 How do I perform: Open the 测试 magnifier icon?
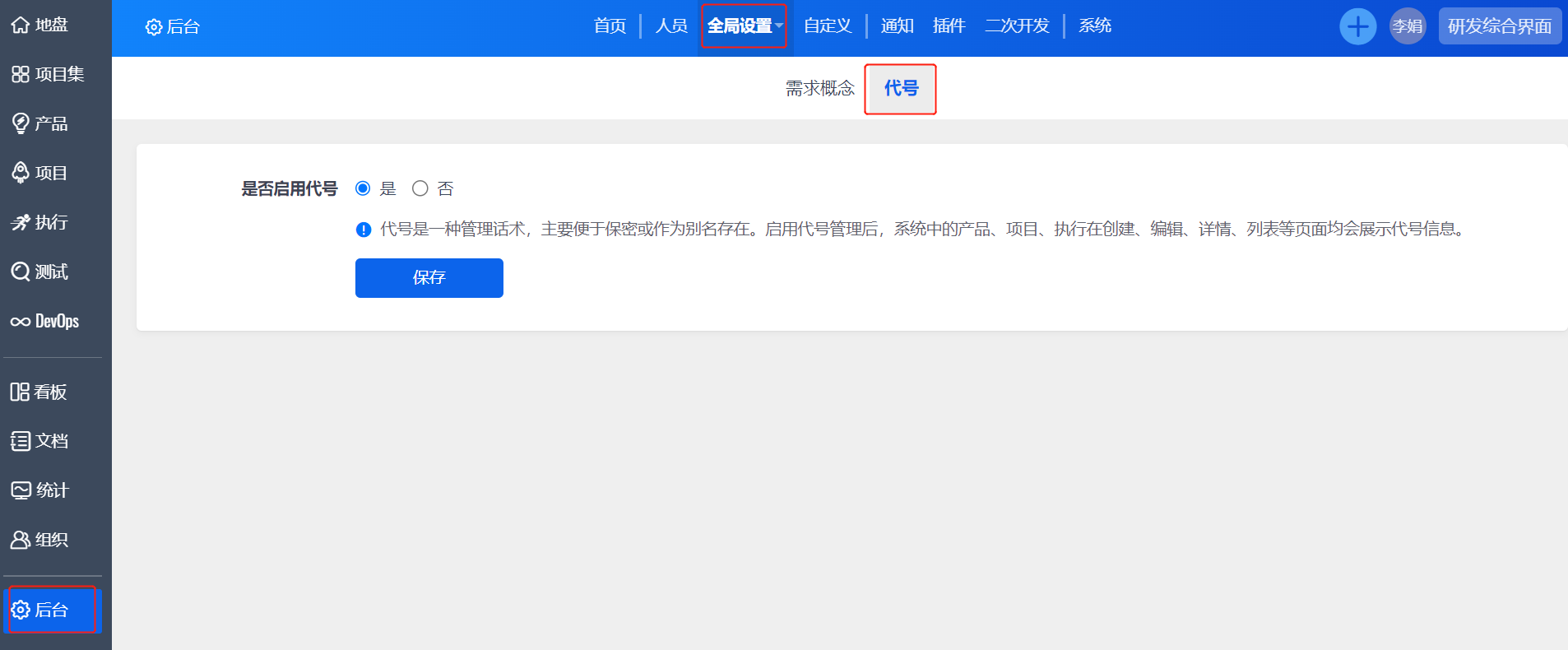[21, 272]
